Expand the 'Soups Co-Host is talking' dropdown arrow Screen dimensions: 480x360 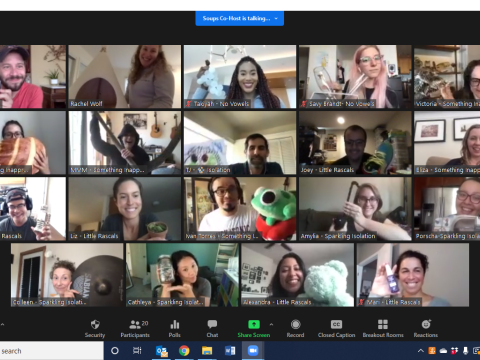276,18
